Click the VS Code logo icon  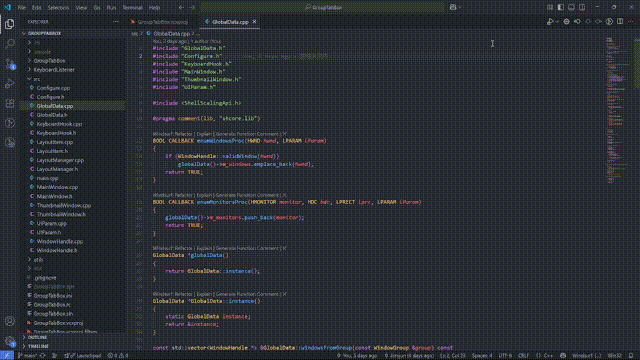pyautogui.click(x=7, y=7)
